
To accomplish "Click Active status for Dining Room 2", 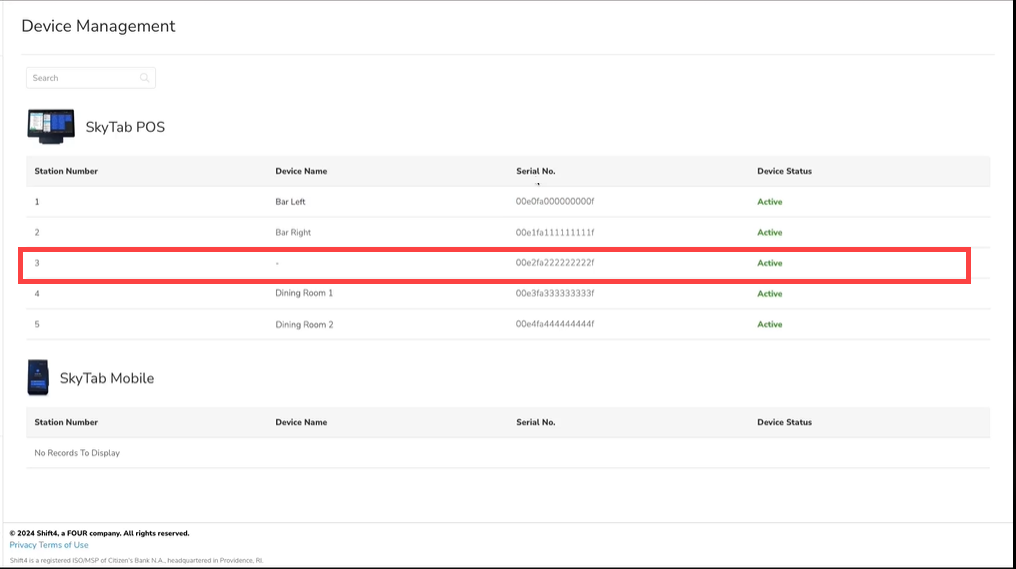I will [769, 324].
